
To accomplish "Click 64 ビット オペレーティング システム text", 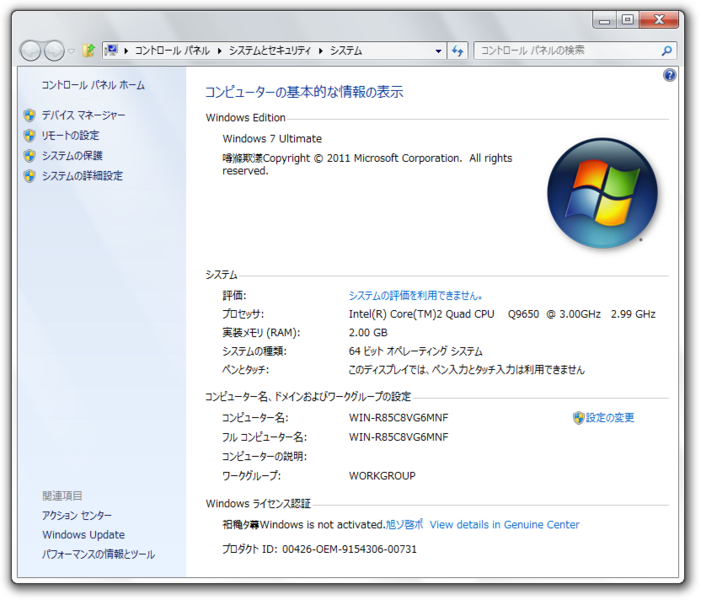I will [x=415, y=351].
